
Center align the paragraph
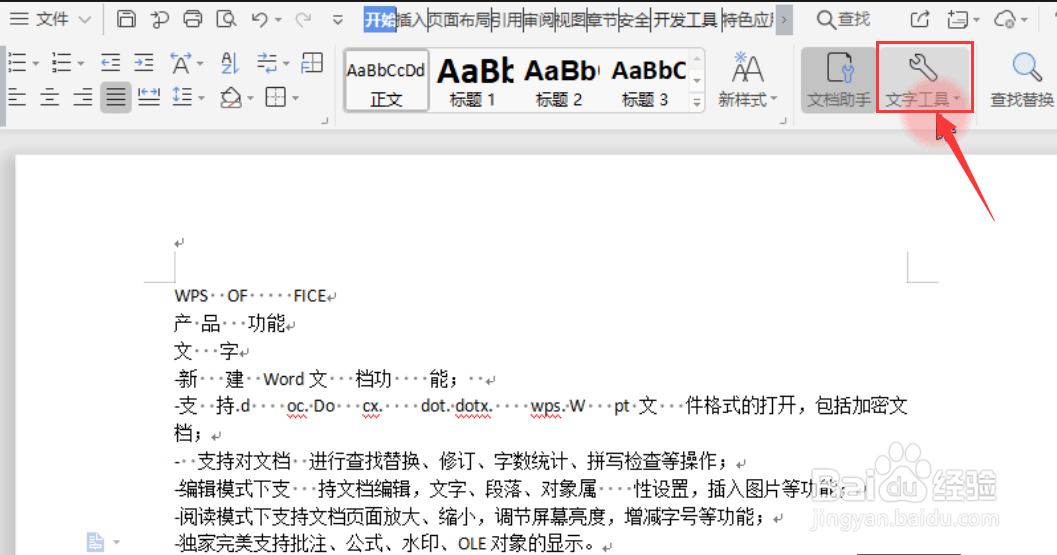(50, 98)
